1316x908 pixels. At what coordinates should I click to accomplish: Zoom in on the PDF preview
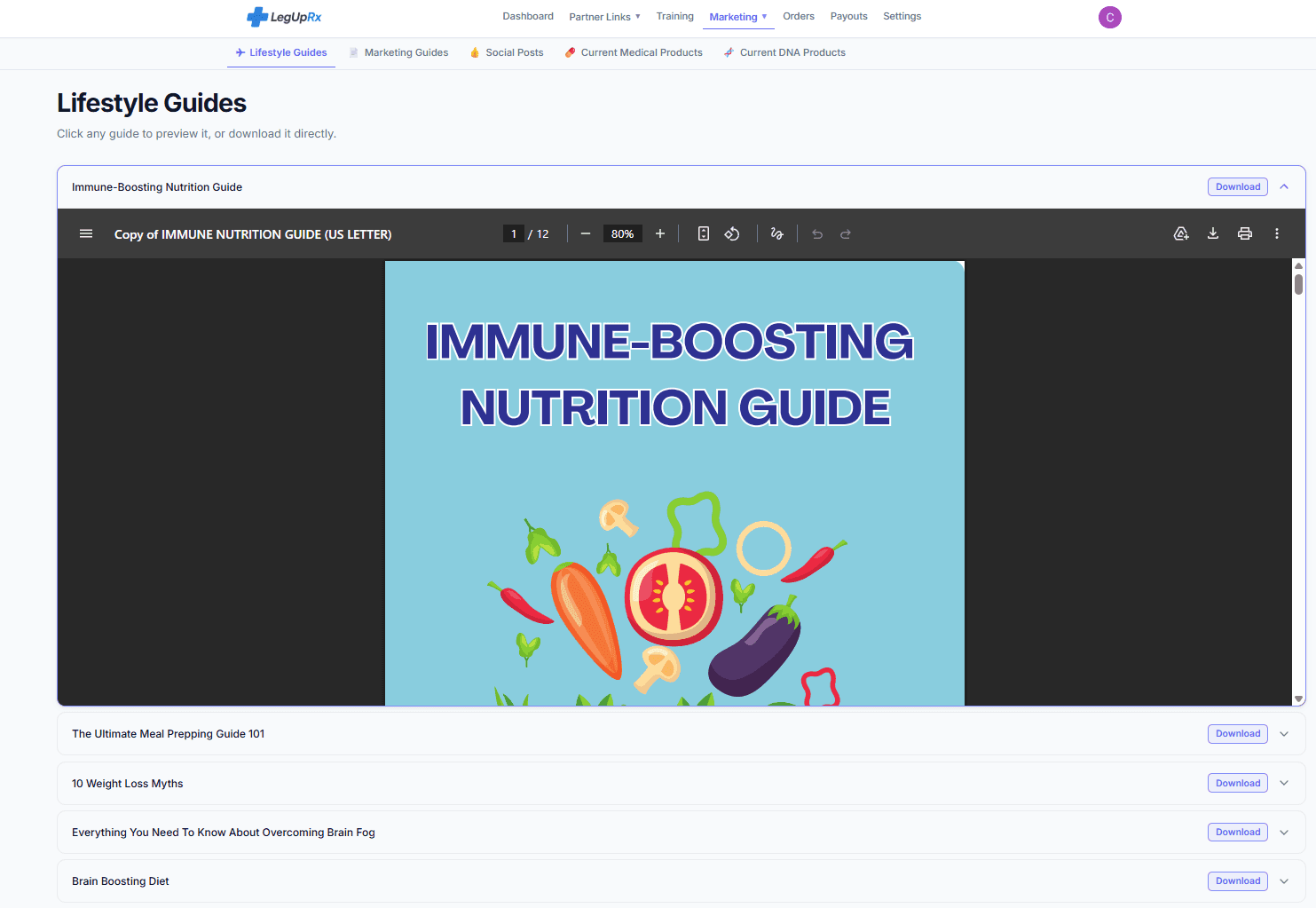click(660, 233)
